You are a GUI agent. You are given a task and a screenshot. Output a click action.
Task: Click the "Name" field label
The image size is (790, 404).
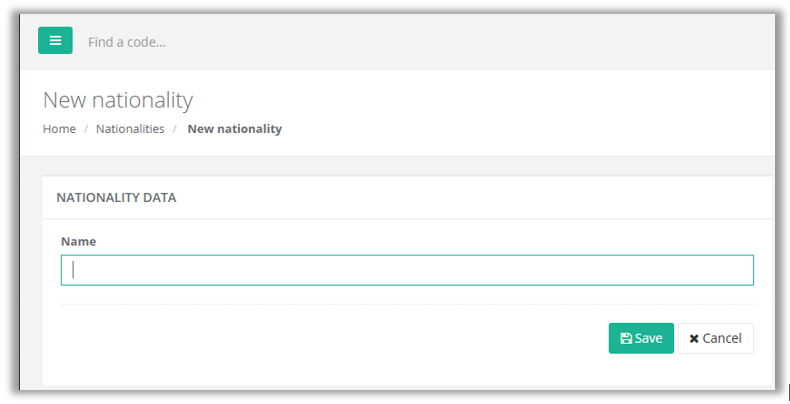tap(79, 241)
